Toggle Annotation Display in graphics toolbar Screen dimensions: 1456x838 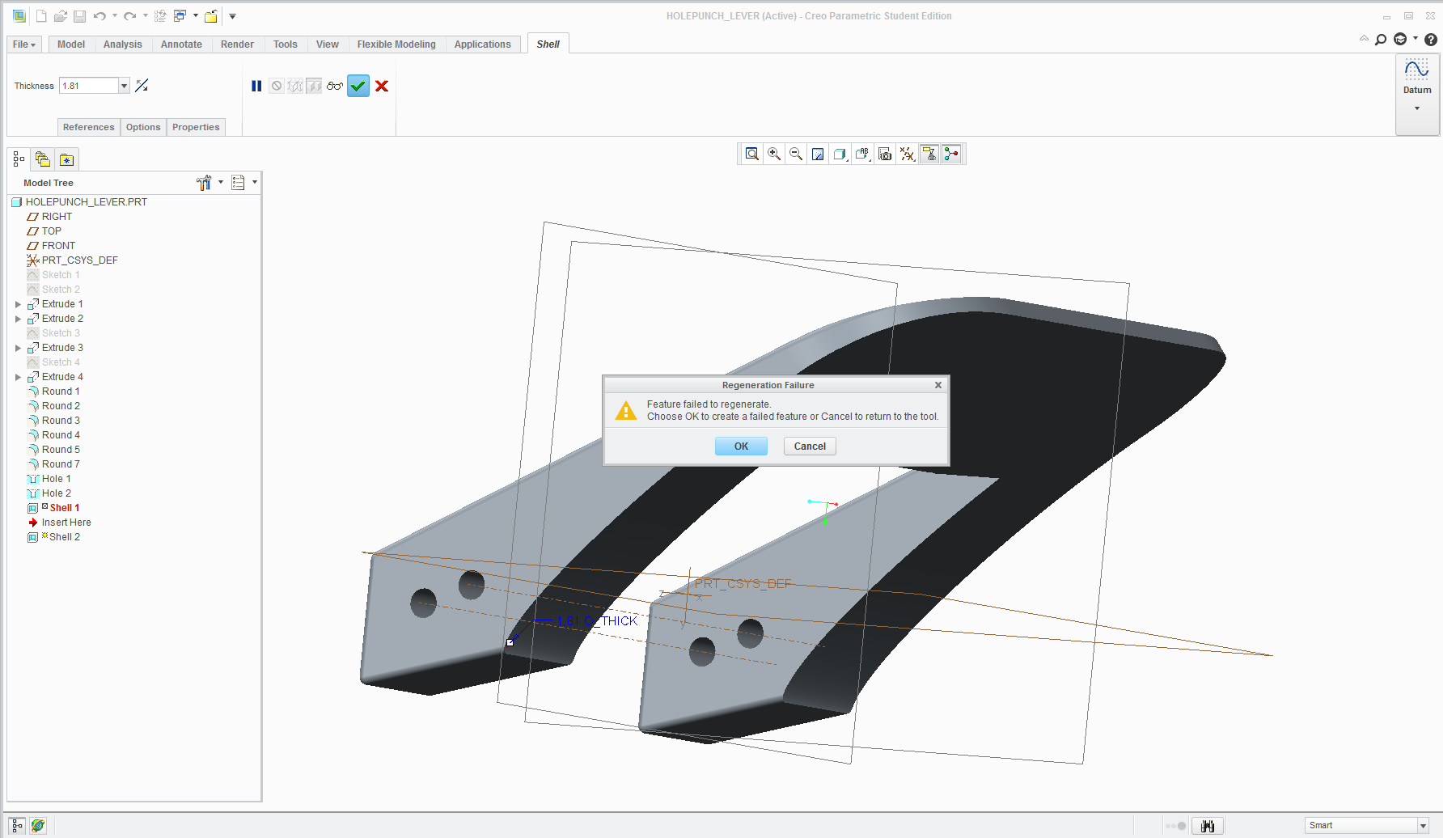(929, 154)
